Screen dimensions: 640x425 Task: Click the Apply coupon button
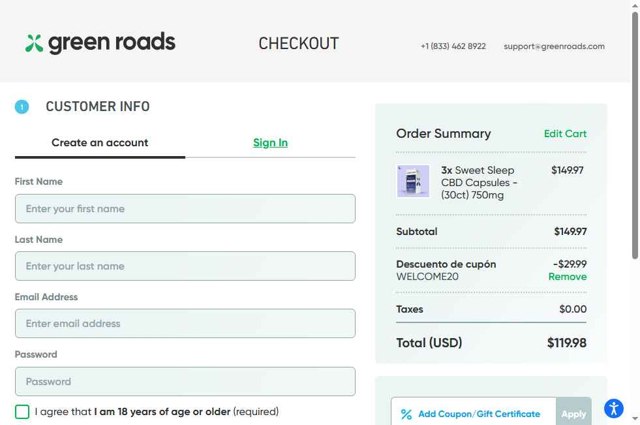573,414
